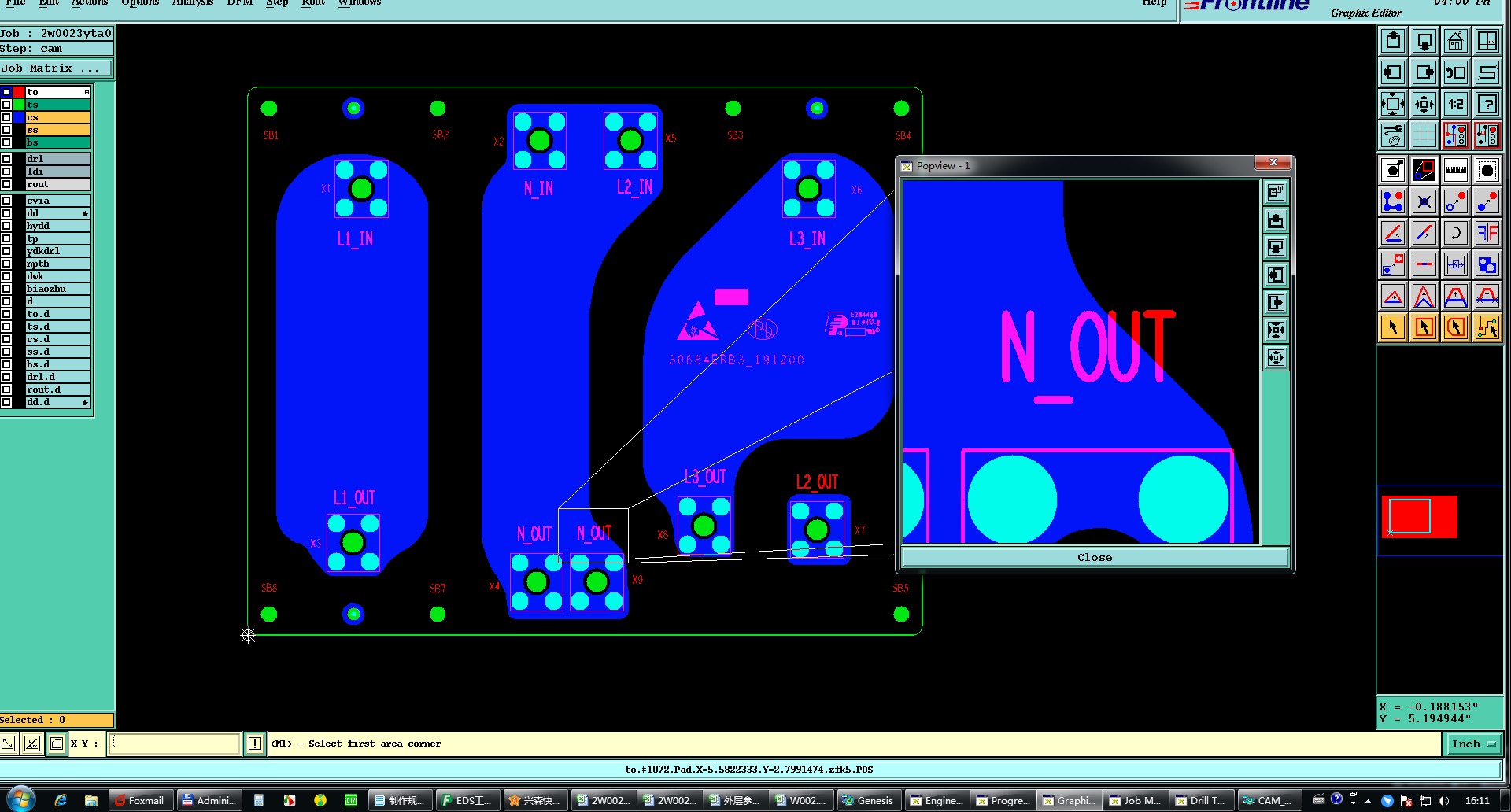This screenshot has width=1511, height=812.
Task: Click arrow marker on dd layer row
Action: tap(85, 213)
